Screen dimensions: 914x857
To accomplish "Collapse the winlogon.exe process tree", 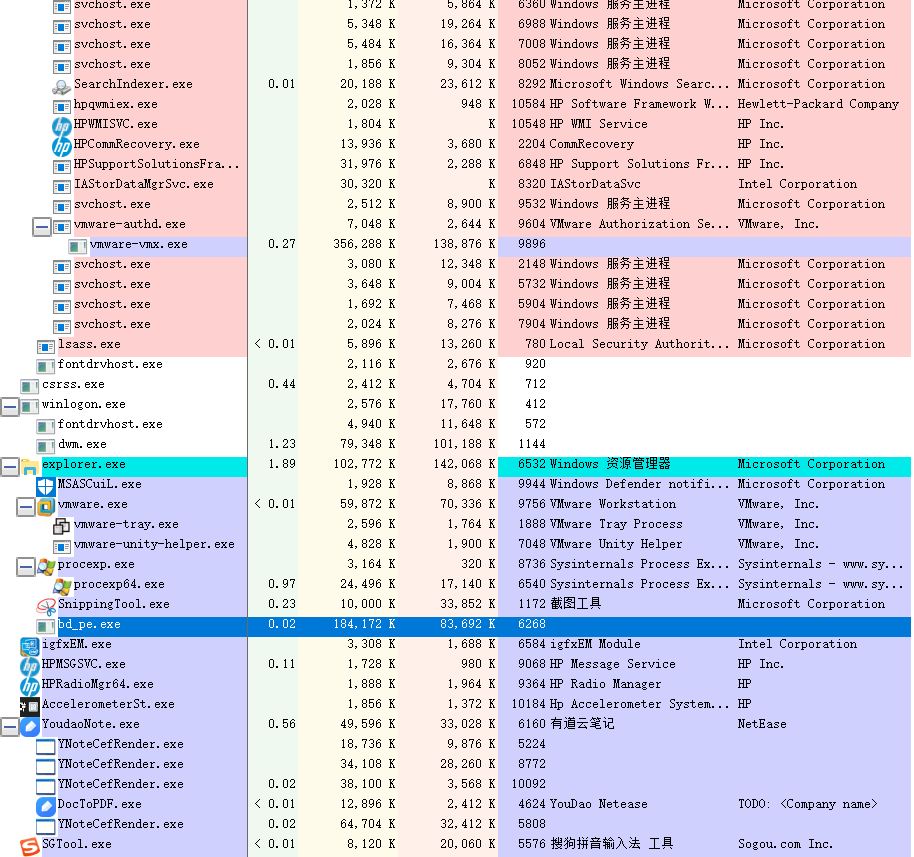I will pyautogui.click(x=10, y=406).
